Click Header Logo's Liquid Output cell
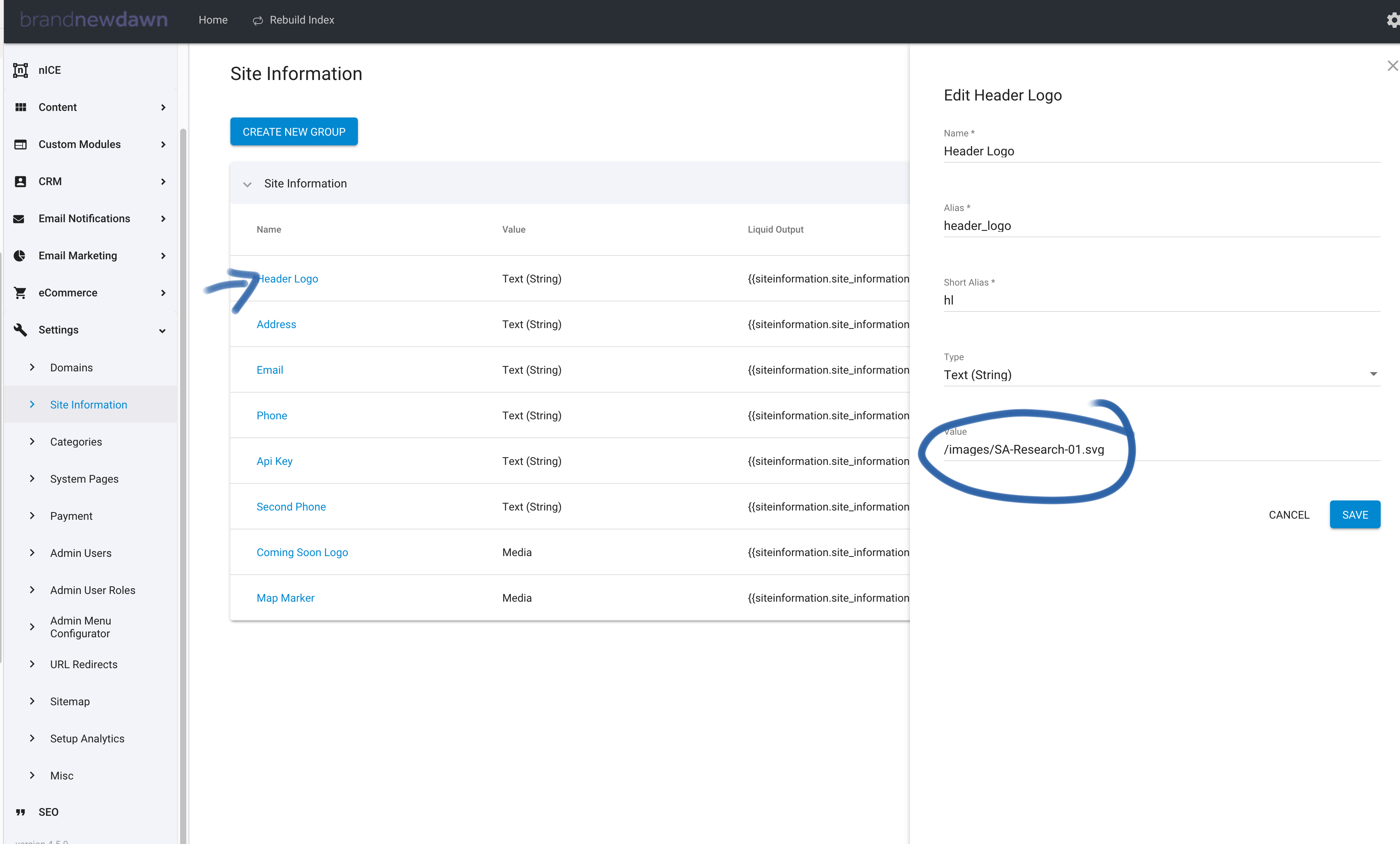1400x844 pixels. point(828,278)
